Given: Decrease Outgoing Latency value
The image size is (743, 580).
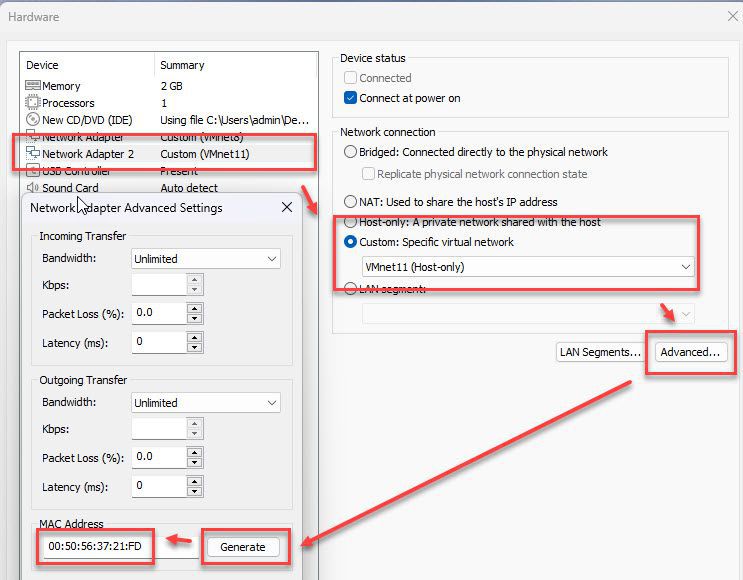Looking at the screenshot, I should (x=194, y=491).
